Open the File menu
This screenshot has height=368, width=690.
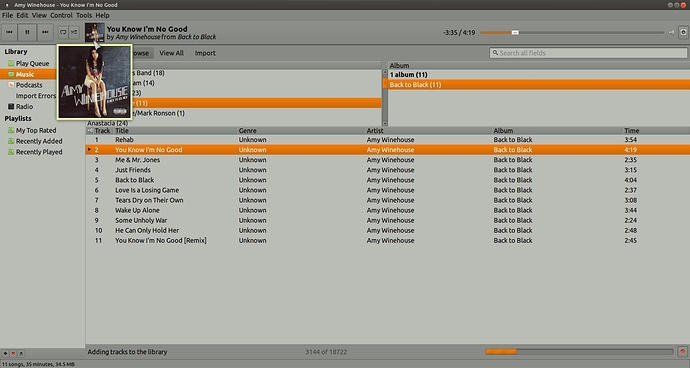point(7,15)
